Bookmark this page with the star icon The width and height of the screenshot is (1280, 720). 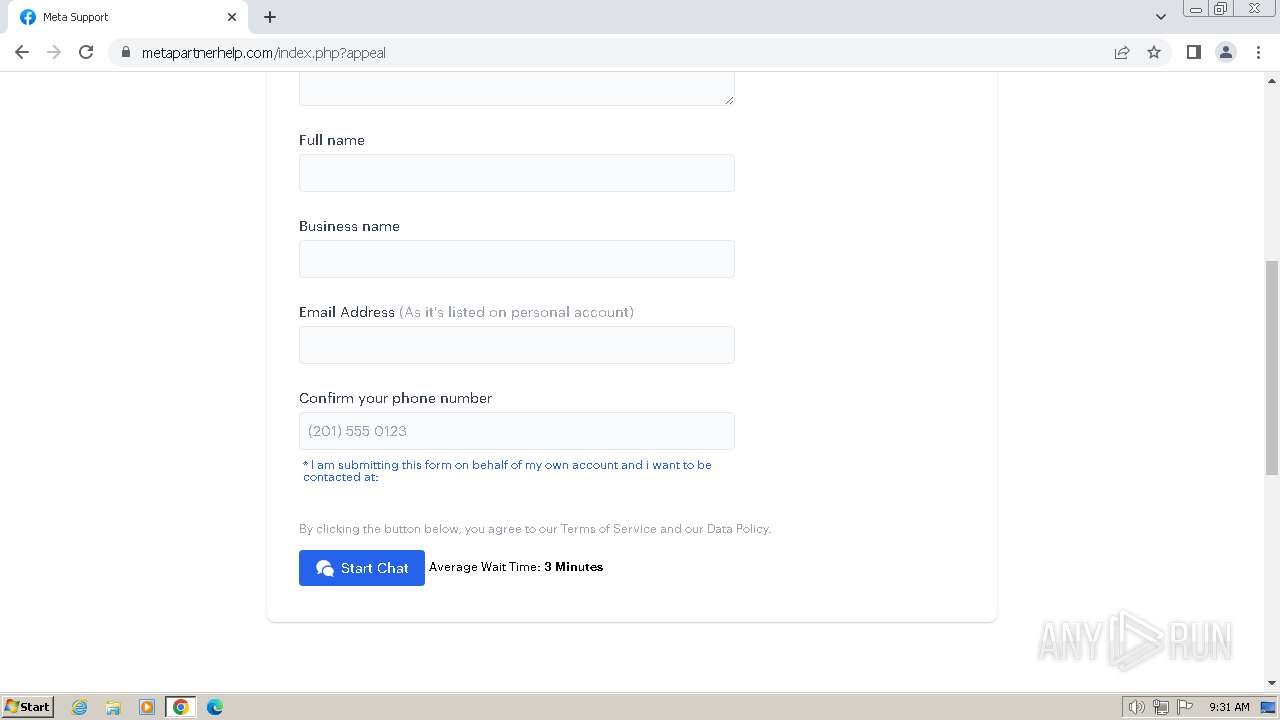point(1154,52)
